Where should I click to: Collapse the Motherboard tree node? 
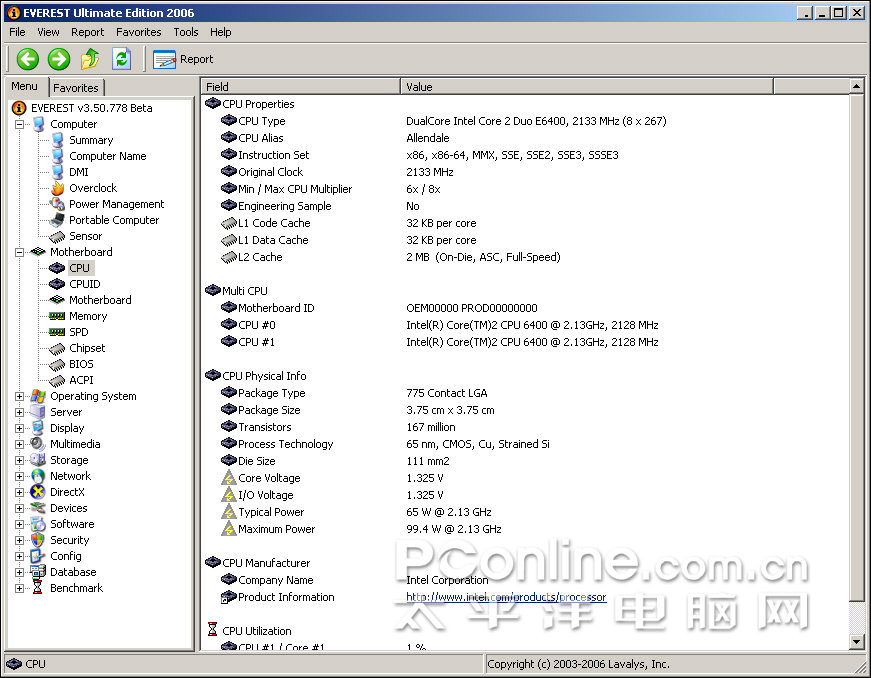(19, 252)
